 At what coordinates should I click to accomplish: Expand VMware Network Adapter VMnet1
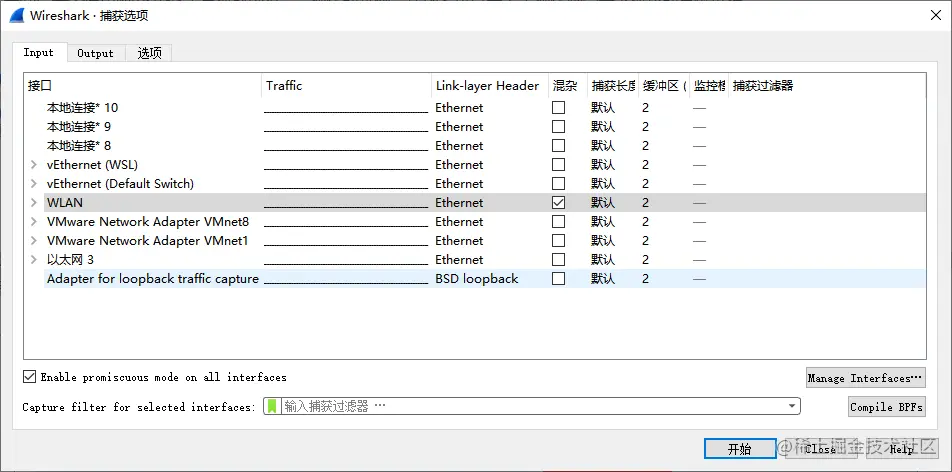tap(34, 241)
